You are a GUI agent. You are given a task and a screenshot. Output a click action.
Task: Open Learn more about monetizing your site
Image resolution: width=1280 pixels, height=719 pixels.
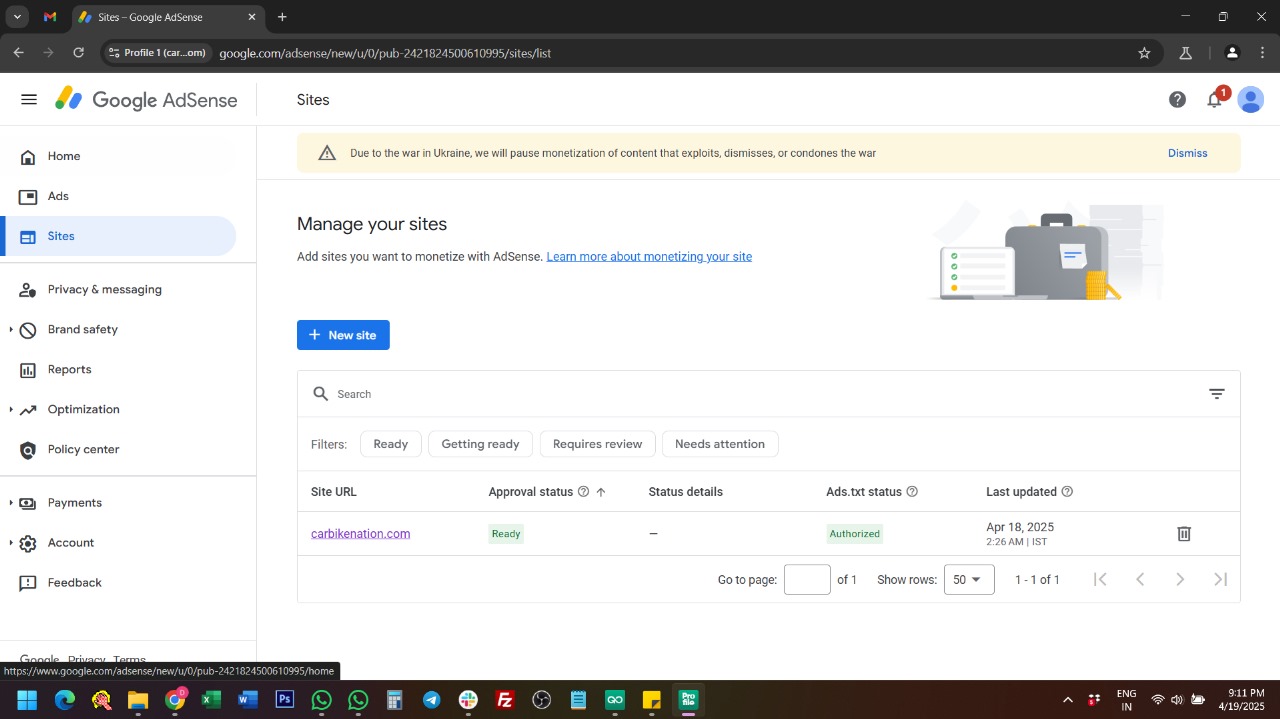[649, 257]
